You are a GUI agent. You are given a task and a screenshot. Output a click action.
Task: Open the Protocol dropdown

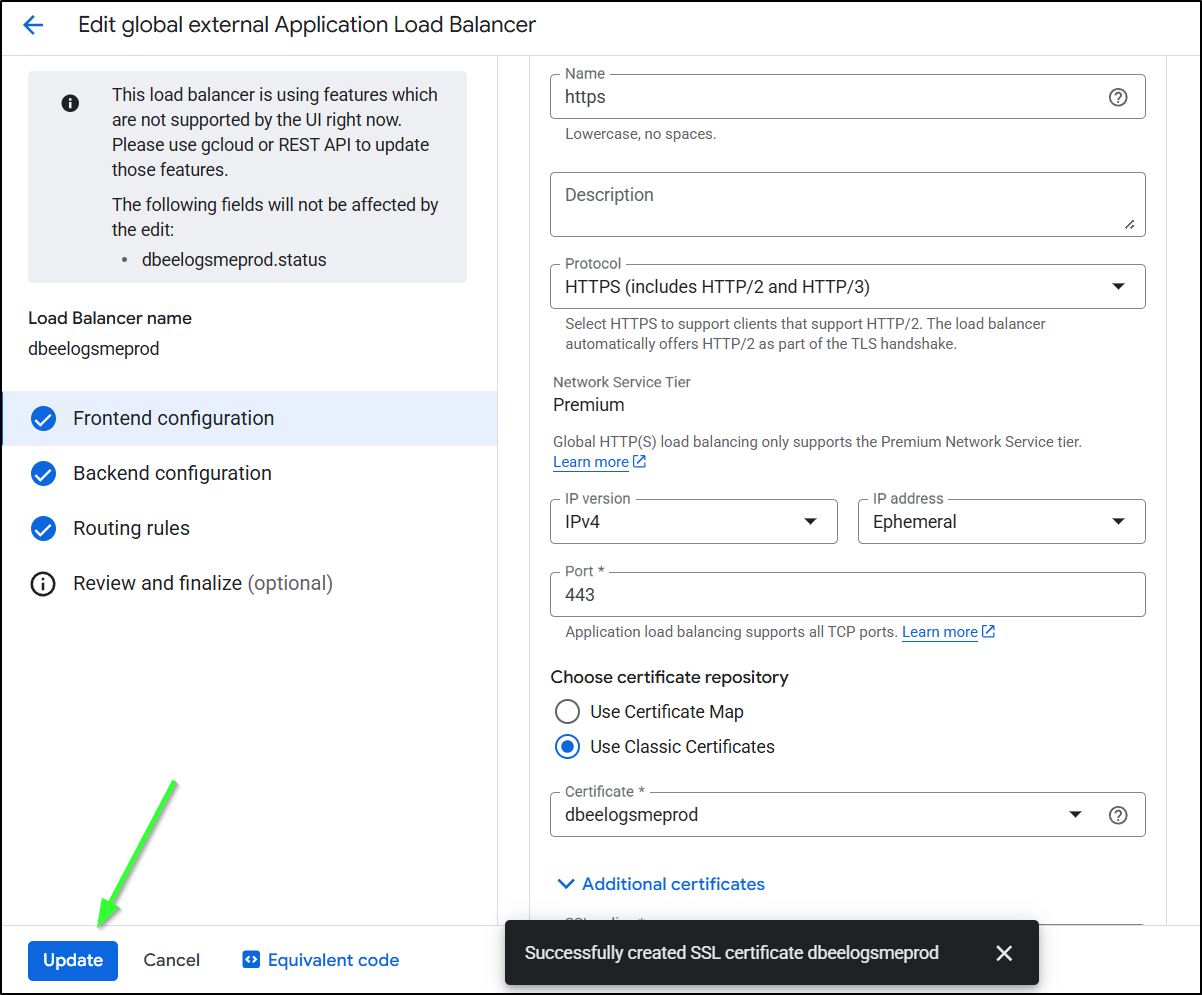click(847, 287)
